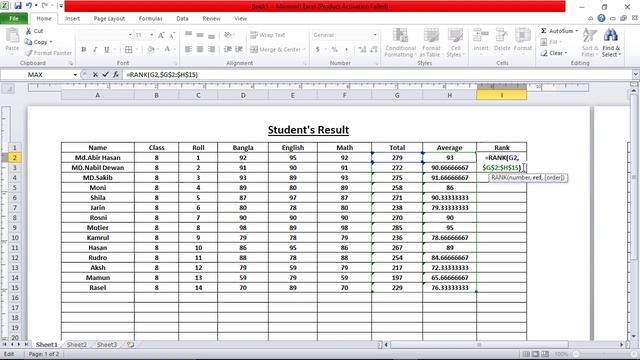This screenshot has height=360, width=640.
Task: Open the Font name dropdown
Action: tap(130, 35)
